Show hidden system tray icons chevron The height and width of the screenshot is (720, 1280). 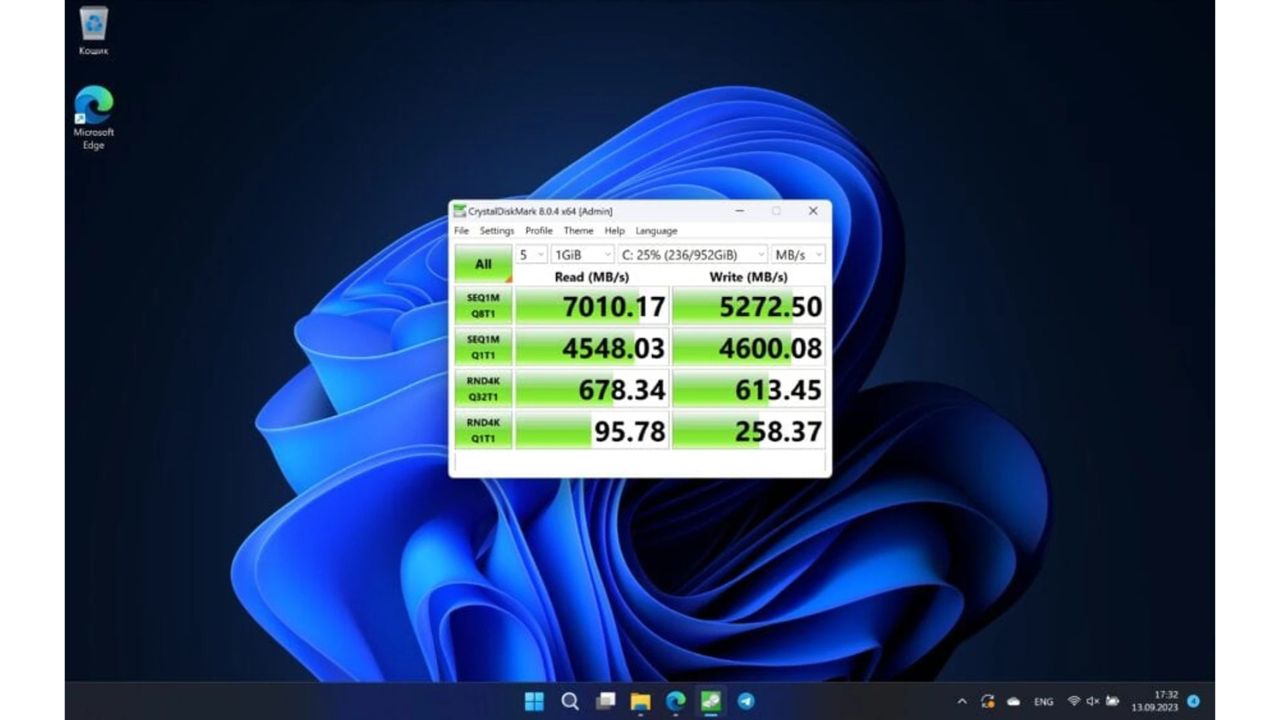962,702
